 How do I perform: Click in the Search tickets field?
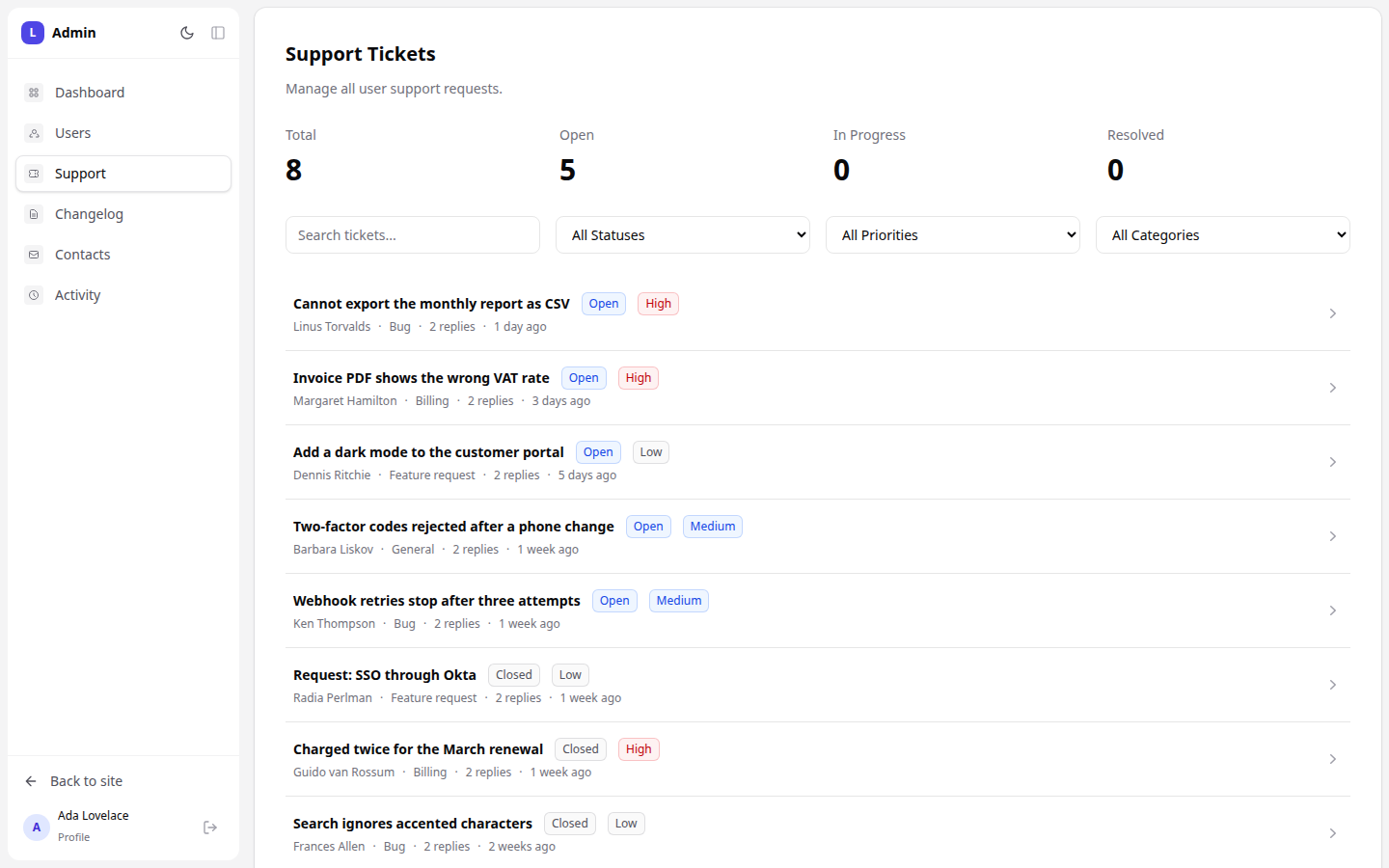[413, 235]
